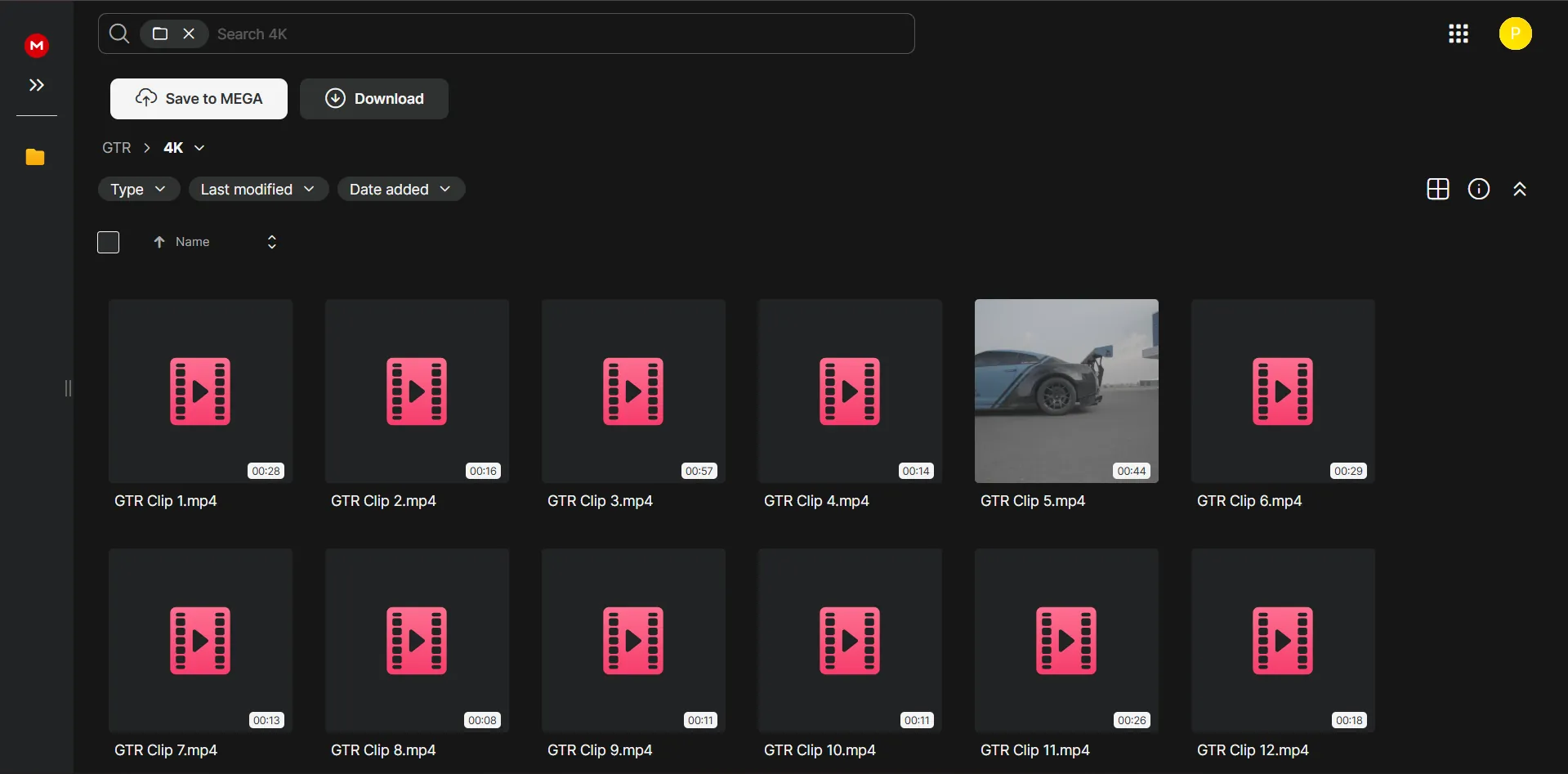Image resolution: width=1568 pixels, height=774 pixels.
Task: Navigate to GTR breadcrumb folder
Action: pyautogui.click(x=117, y=148)
